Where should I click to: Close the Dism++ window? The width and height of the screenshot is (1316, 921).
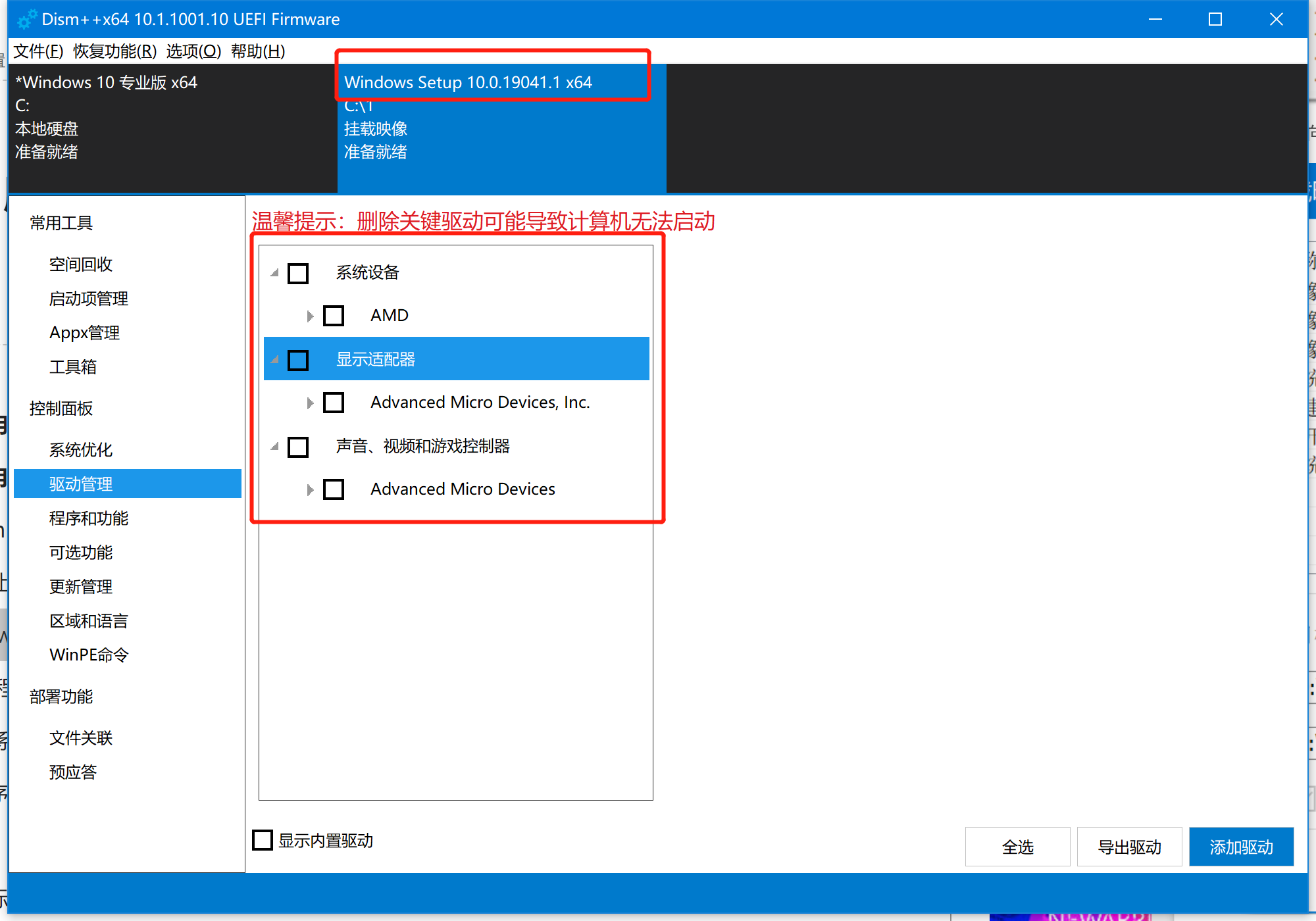coord(1277,19)
